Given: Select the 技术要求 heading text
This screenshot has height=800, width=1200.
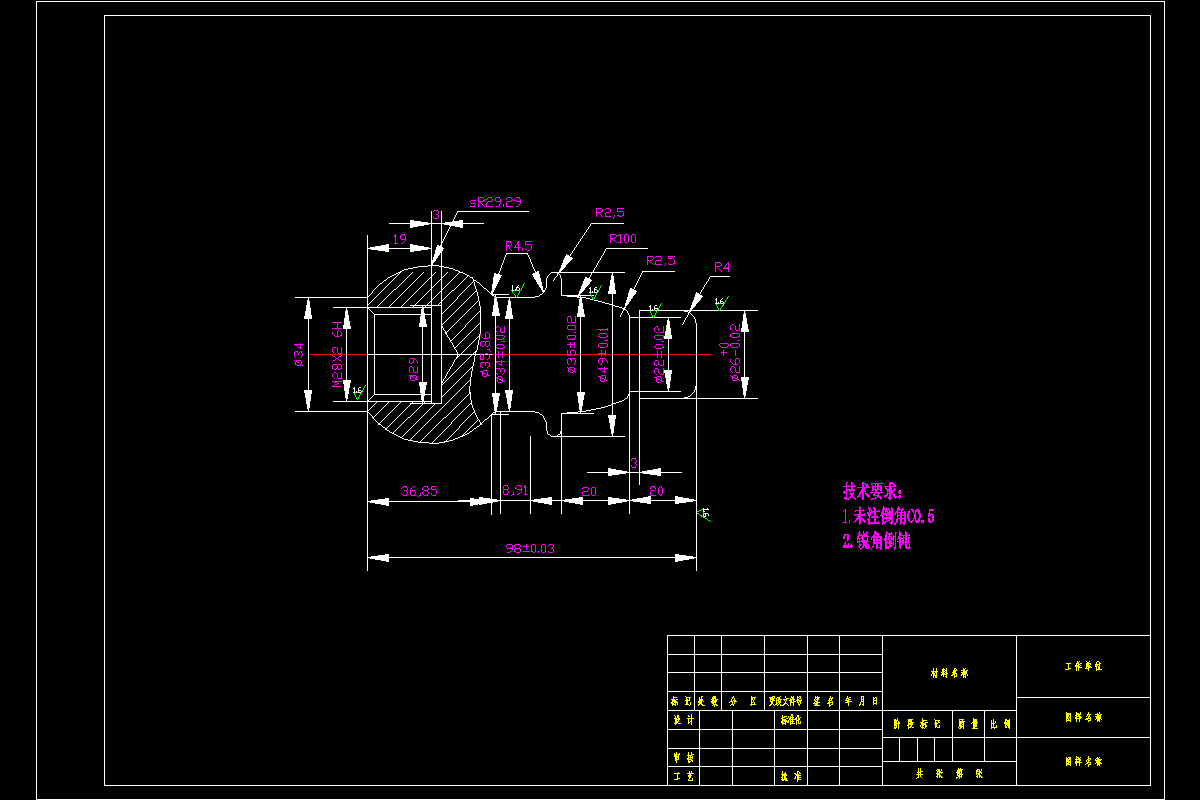Looking at the screenshot, I should pos(872,492).
